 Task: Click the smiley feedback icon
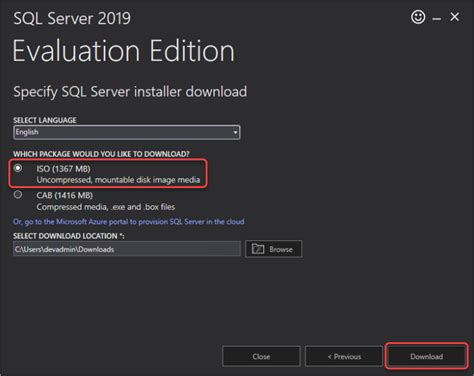point(418,17)
